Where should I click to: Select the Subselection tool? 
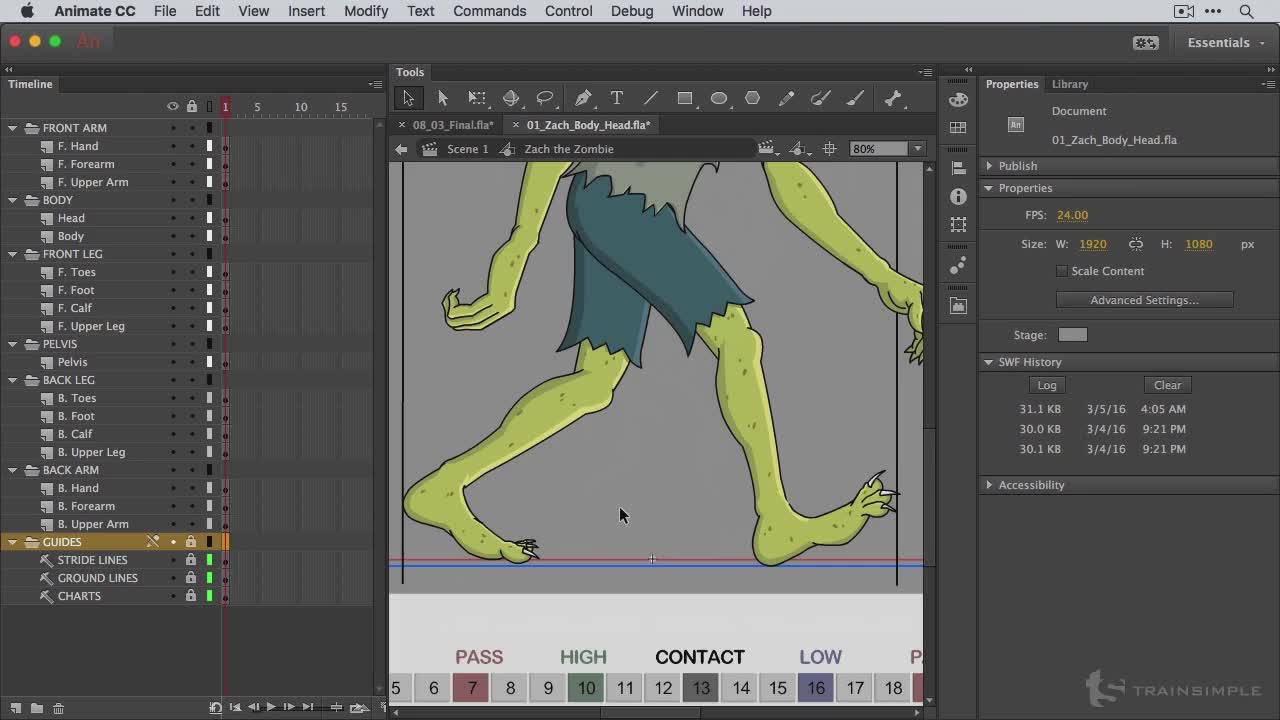(443, 98)
